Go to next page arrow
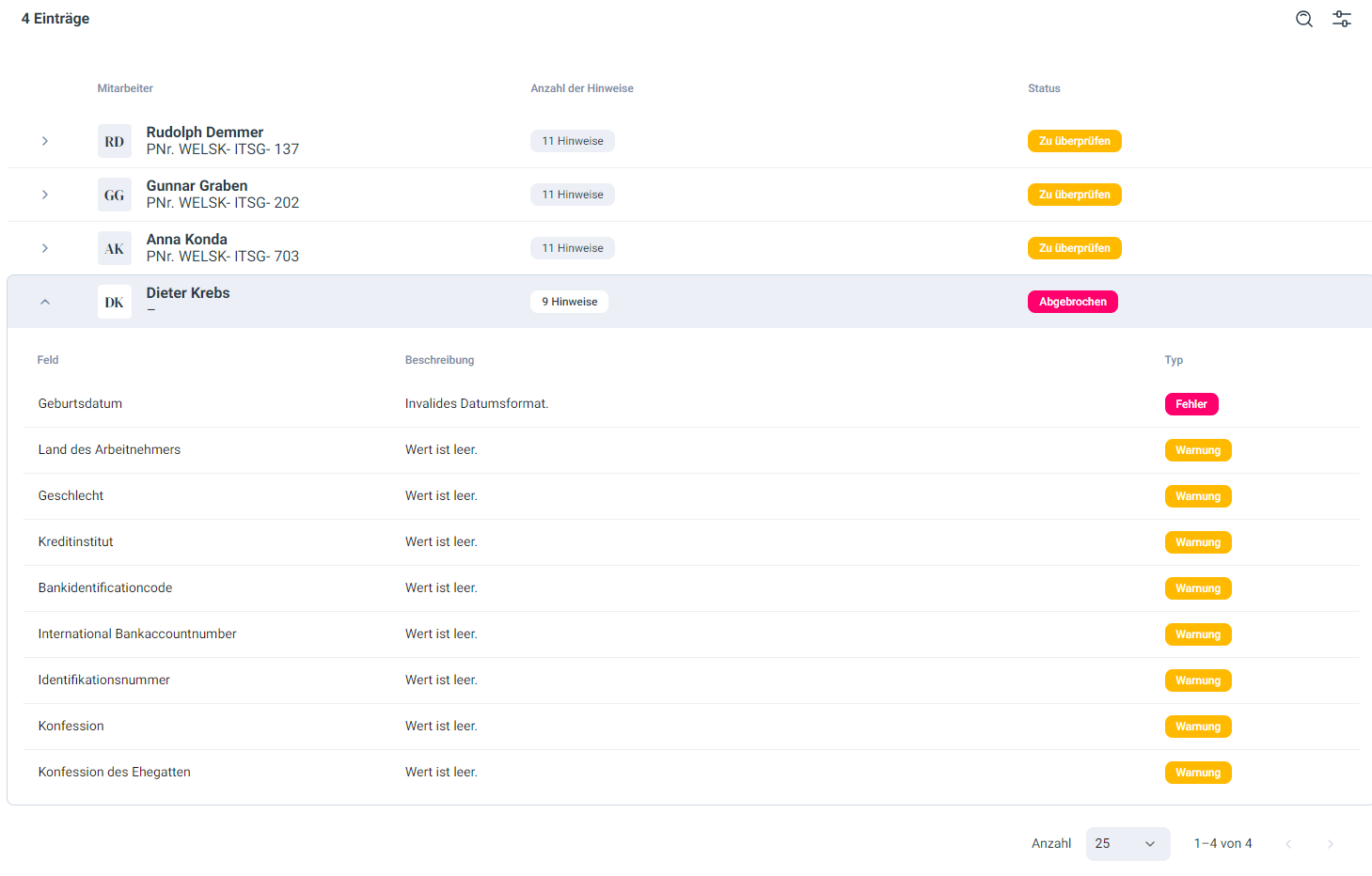This screenshot has height=876, width=1372. 1330,844
